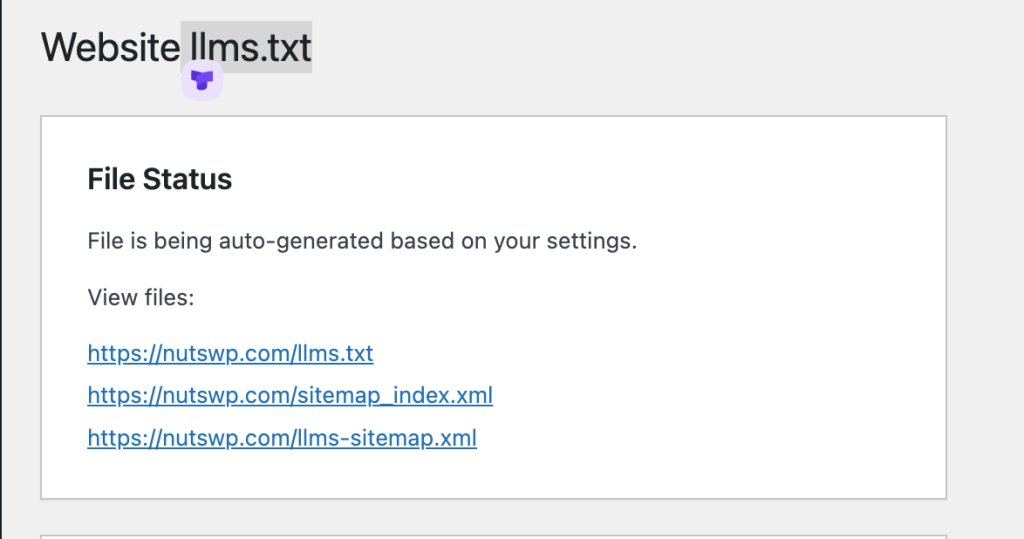Click the dark sidebar edge at the left
Viewport: 1024px width, 539px height.
point(1,269)
